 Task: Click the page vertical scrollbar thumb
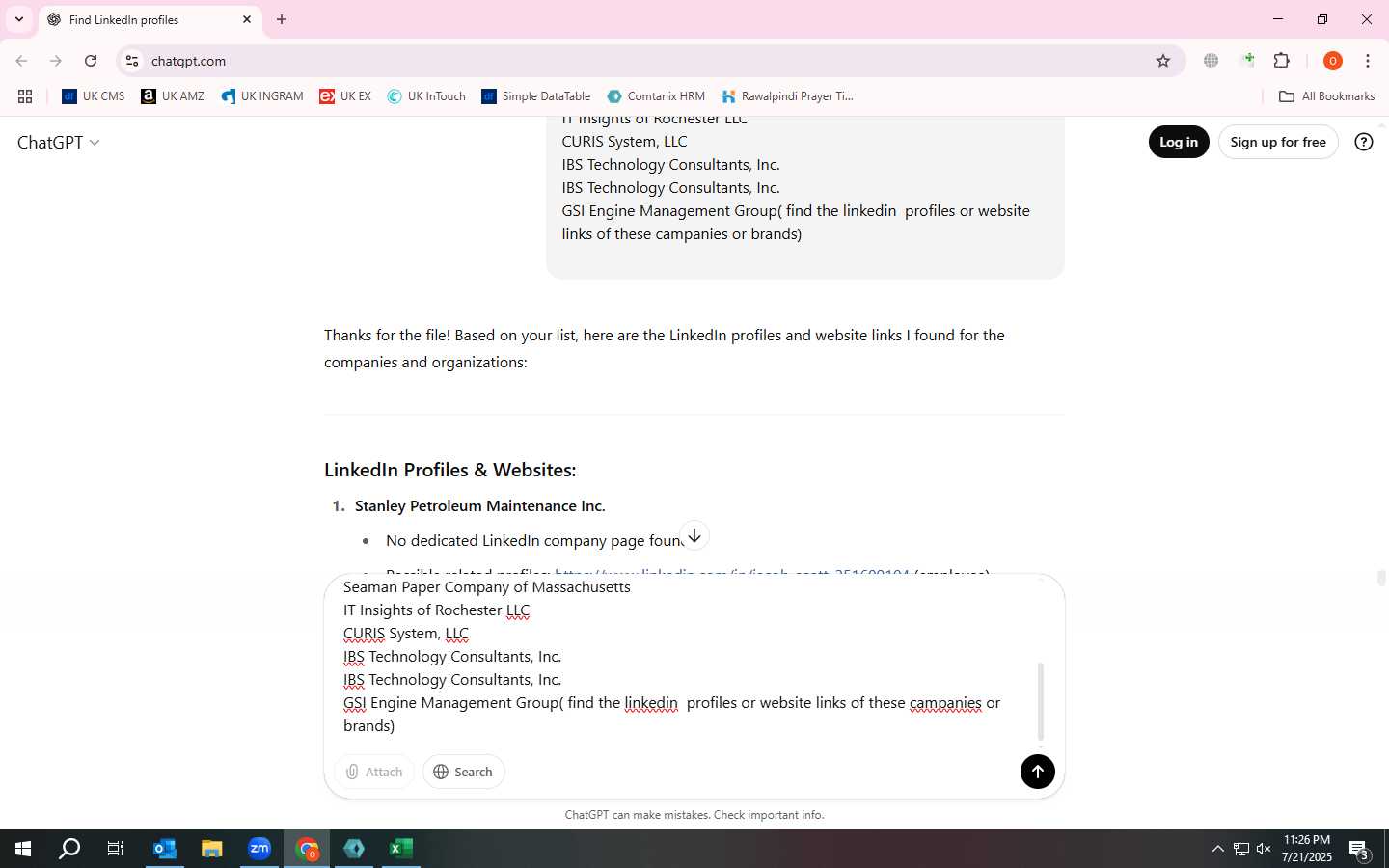[x=1381, y=579]
